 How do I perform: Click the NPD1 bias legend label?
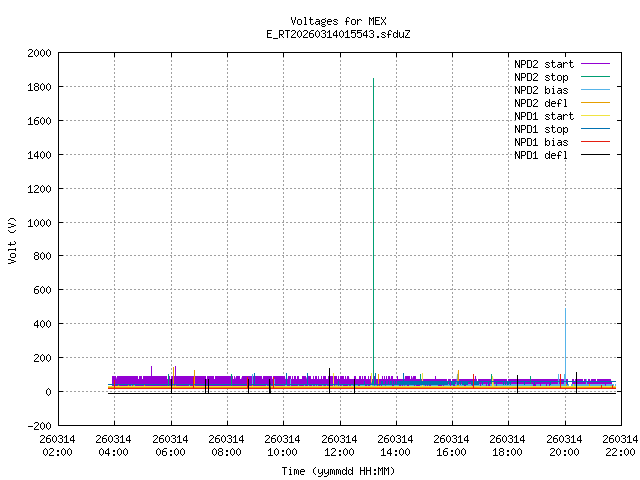tap(541, 142)
